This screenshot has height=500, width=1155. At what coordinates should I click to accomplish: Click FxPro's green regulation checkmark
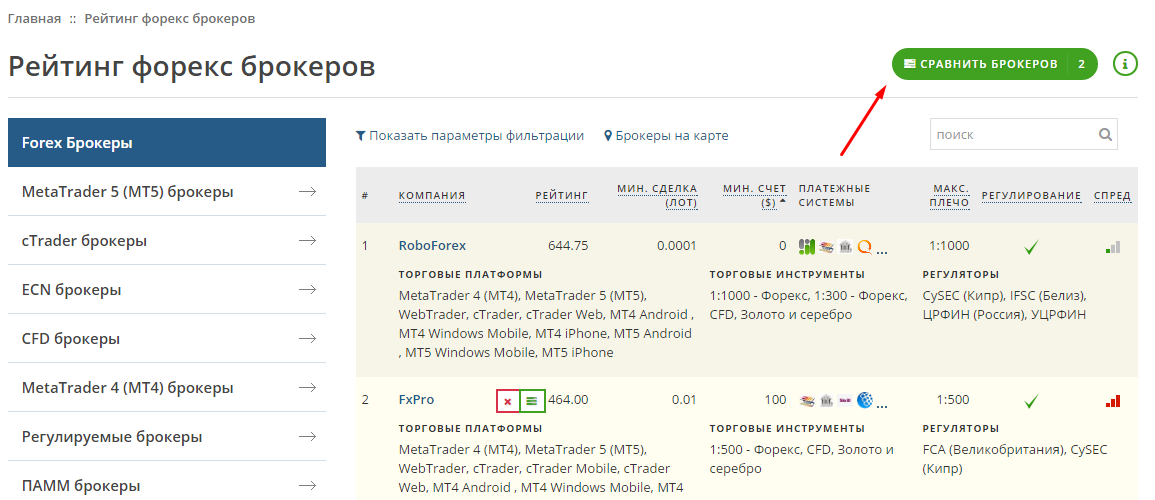coord(1031,401)
